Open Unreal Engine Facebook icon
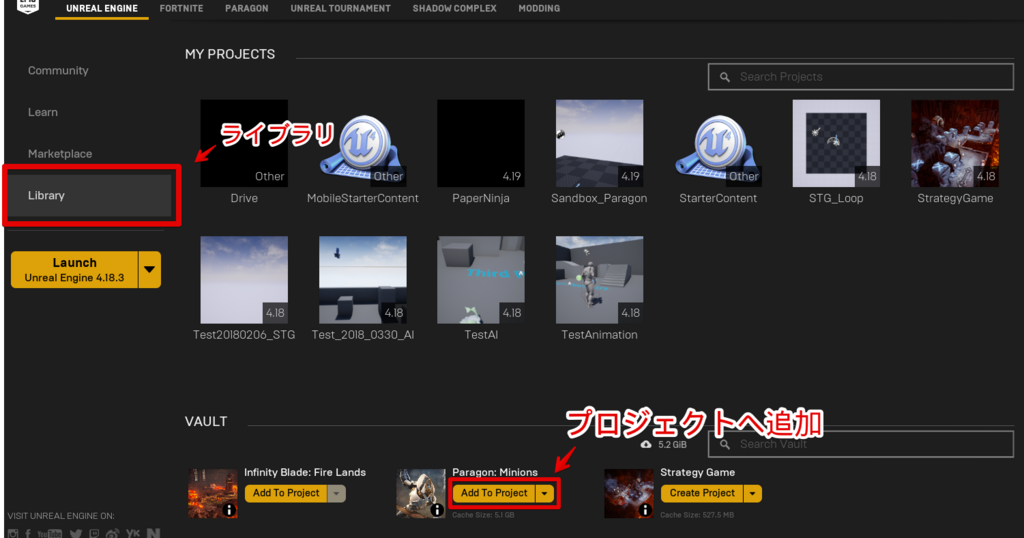This screenshot has width=1024, height=538. point(28,534)
